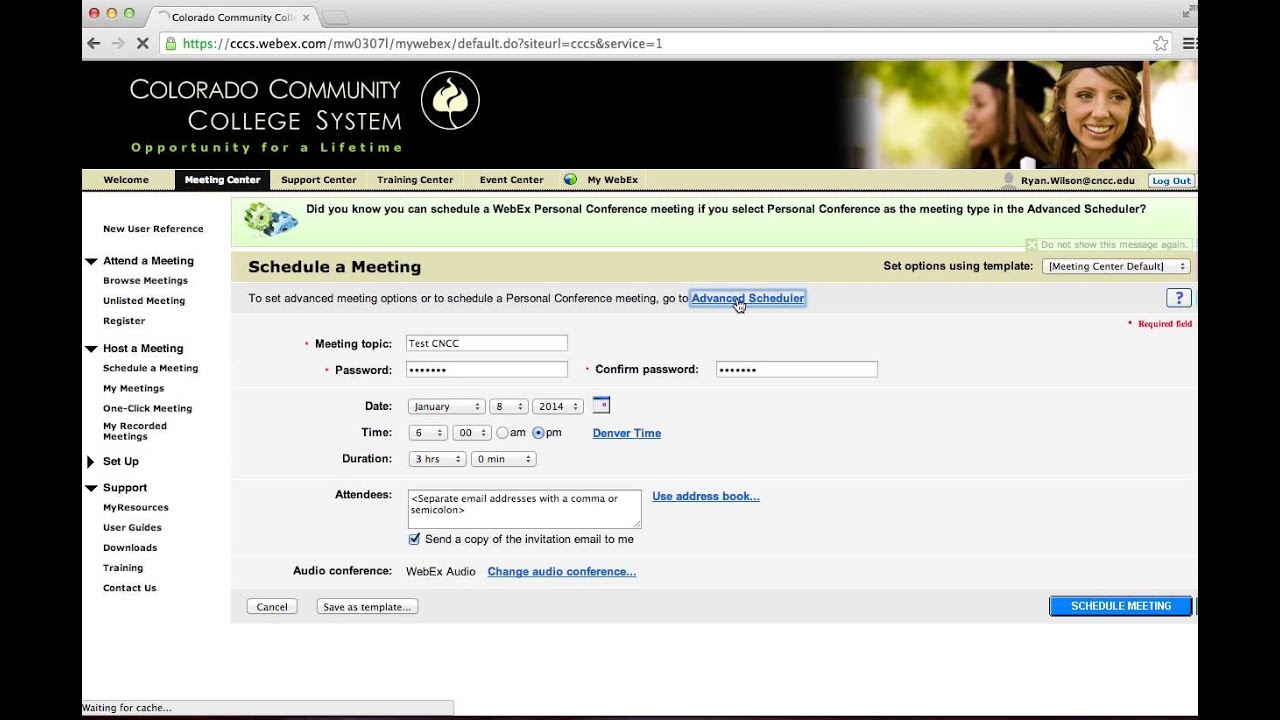Click the Save as template button
This screenshot has width=1280, height=720.
(x=367, y=607)
